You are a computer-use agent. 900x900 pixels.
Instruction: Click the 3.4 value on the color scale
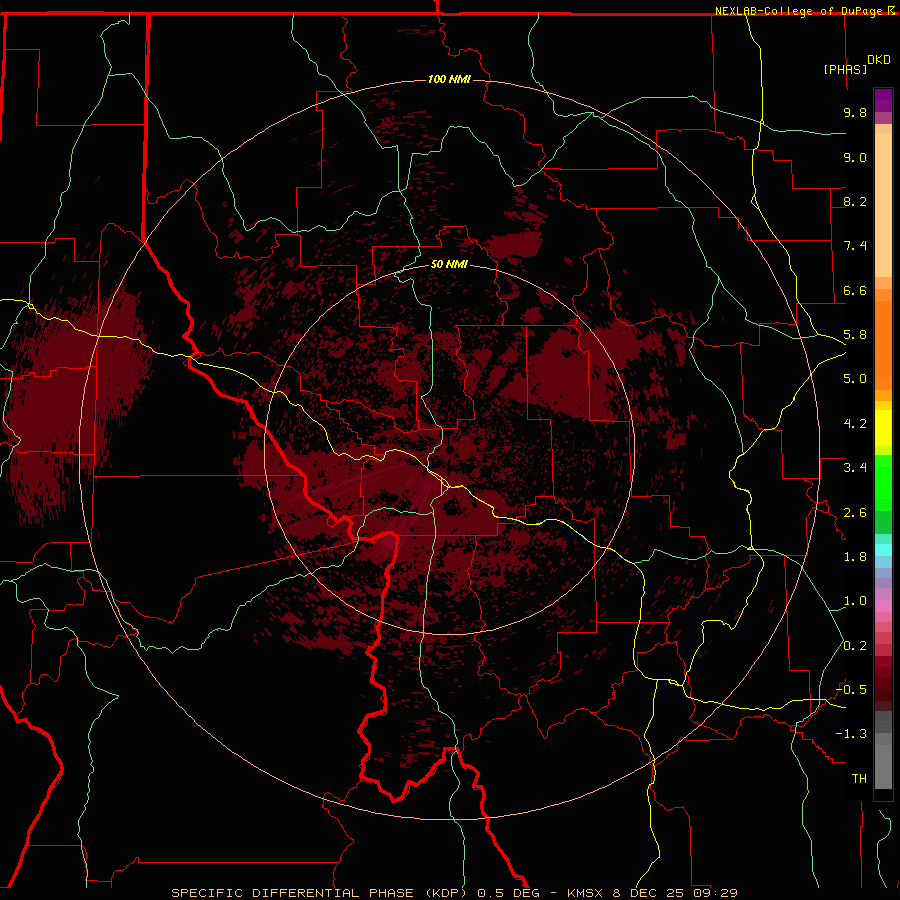855,468
